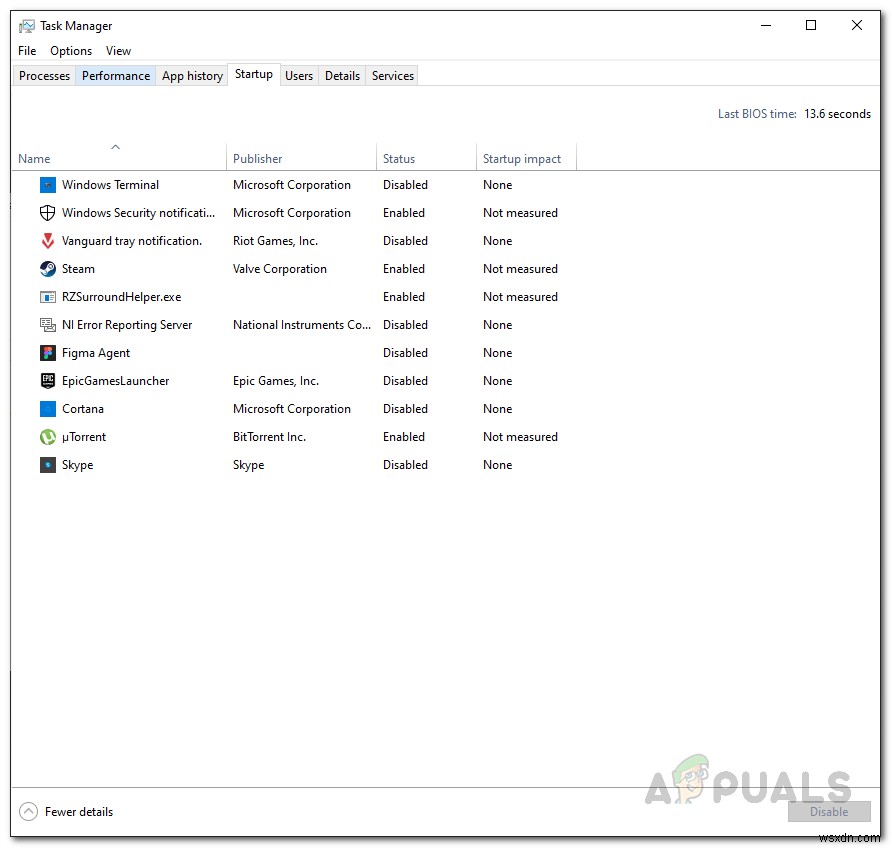Viewport: 892px width, 848px height.
Task: Close the Task Manager window
Action: coord(857,26)
